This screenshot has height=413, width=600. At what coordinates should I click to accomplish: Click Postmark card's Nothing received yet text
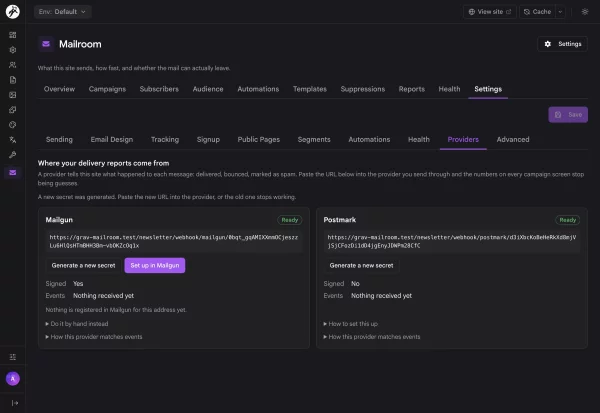(x=381, y=295)
